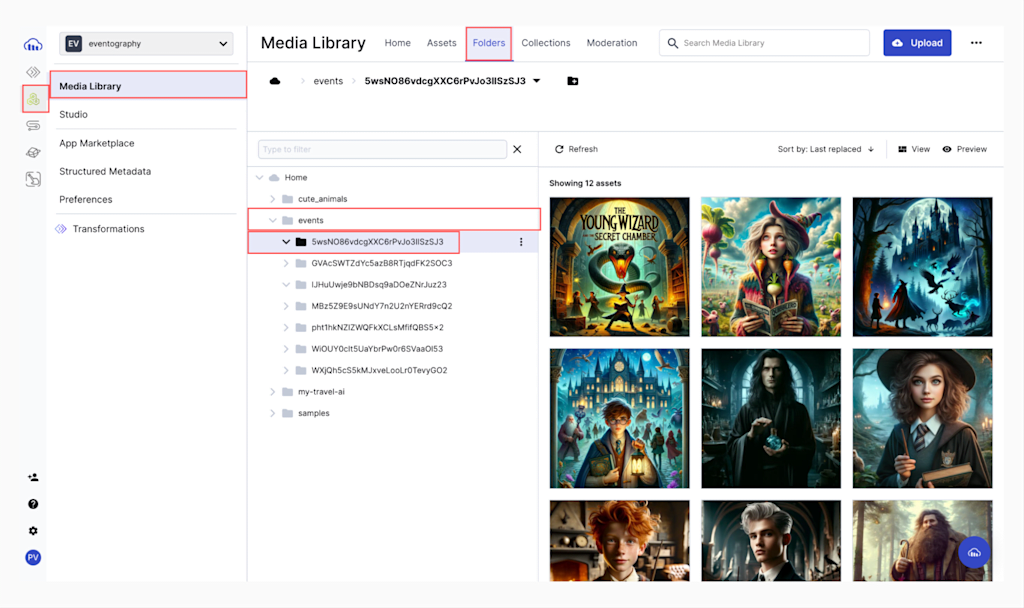This screenshot has width=1024, height=608.
Task: Open the Moderation tab
Action: 611,43
